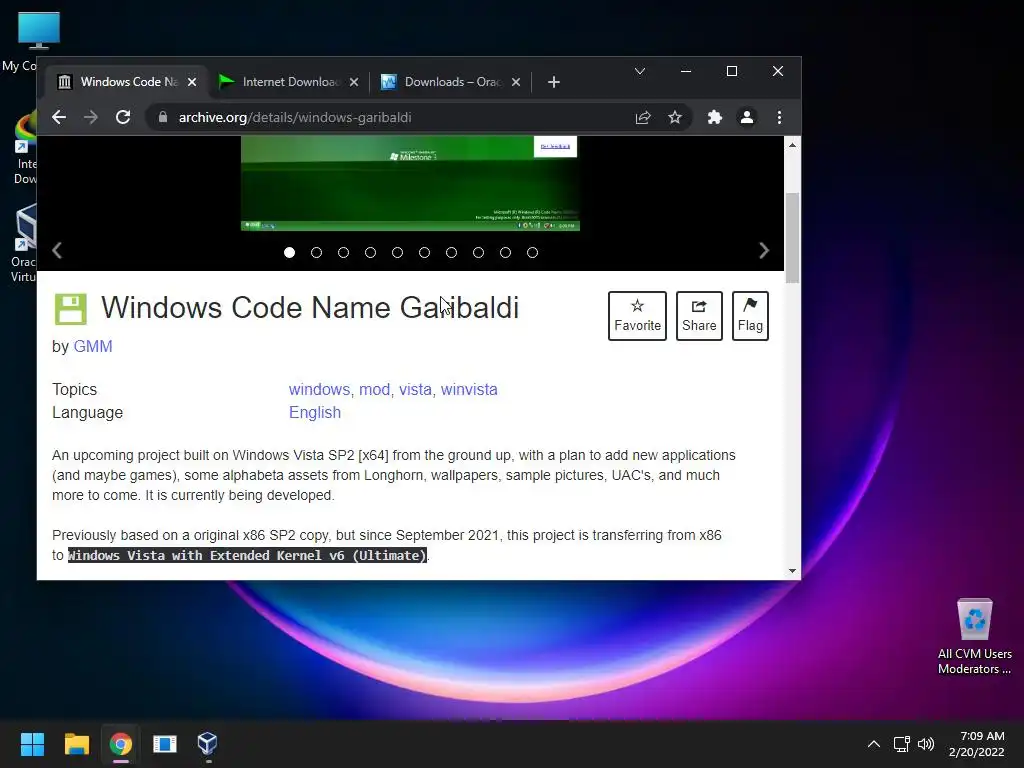Close the Downloads – Oracle tab
The width and height of the screenshot is (1024, 768).
tap(516, 82)
